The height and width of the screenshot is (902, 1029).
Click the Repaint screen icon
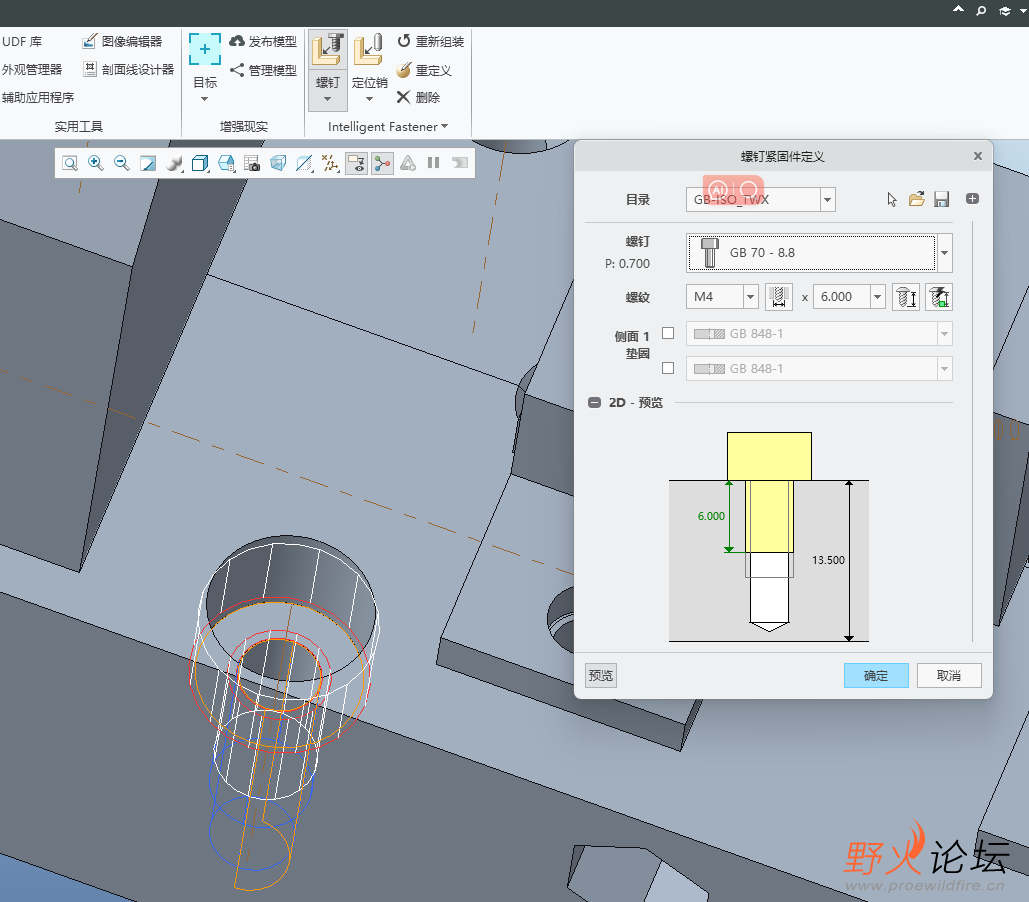148,163
